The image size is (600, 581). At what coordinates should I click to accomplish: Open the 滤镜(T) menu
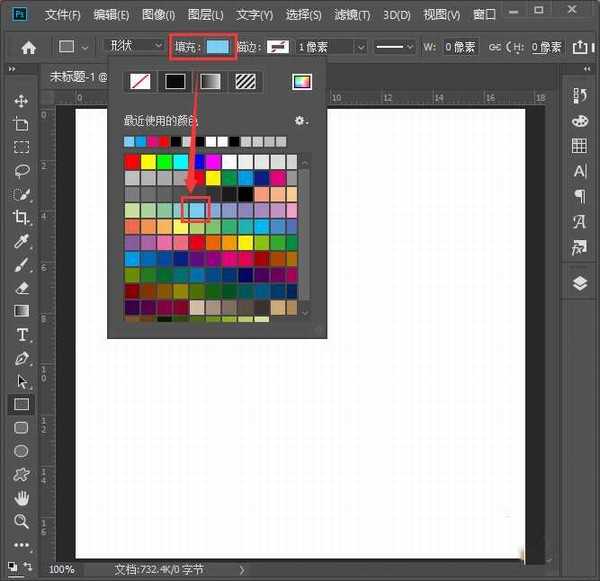[350, 15]
